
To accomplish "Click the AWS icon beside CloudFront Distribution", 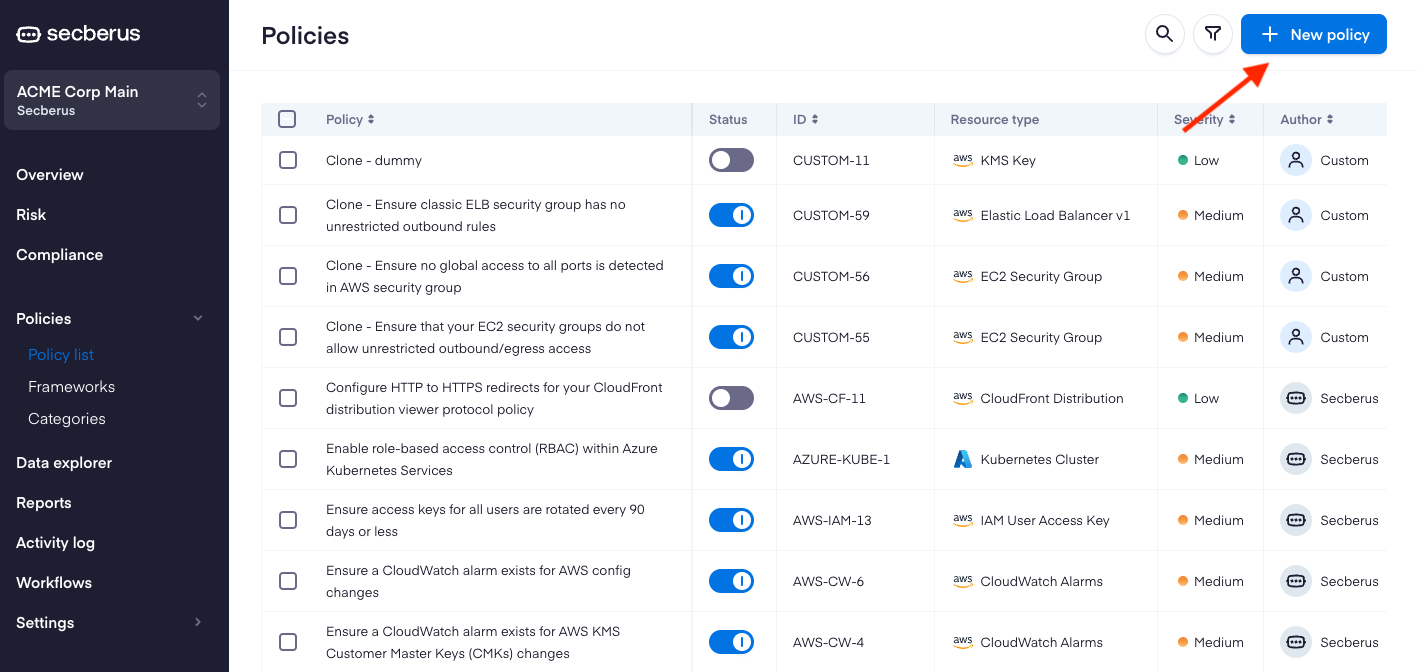I will (963, 398).
